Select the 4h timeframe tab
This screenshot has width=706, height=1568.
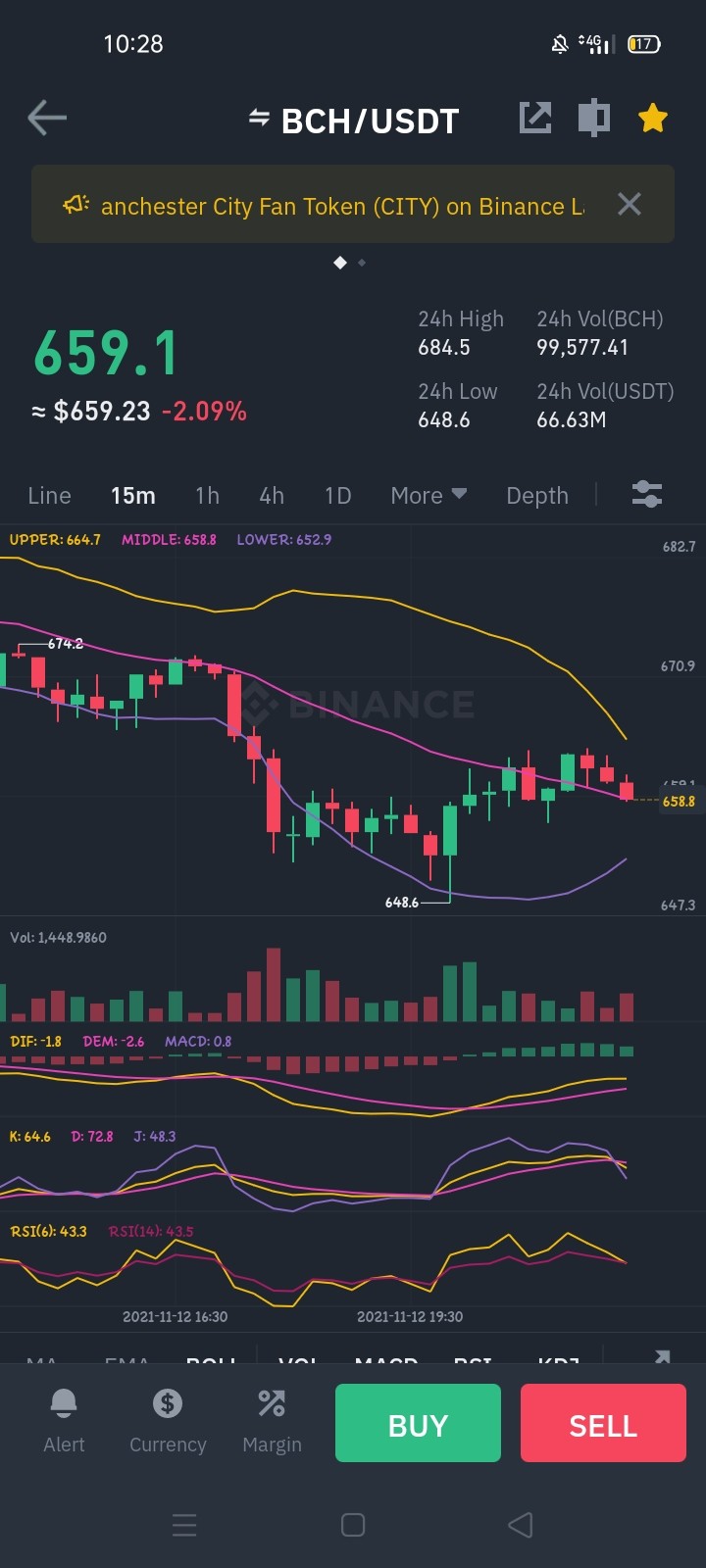click(272, 496)
